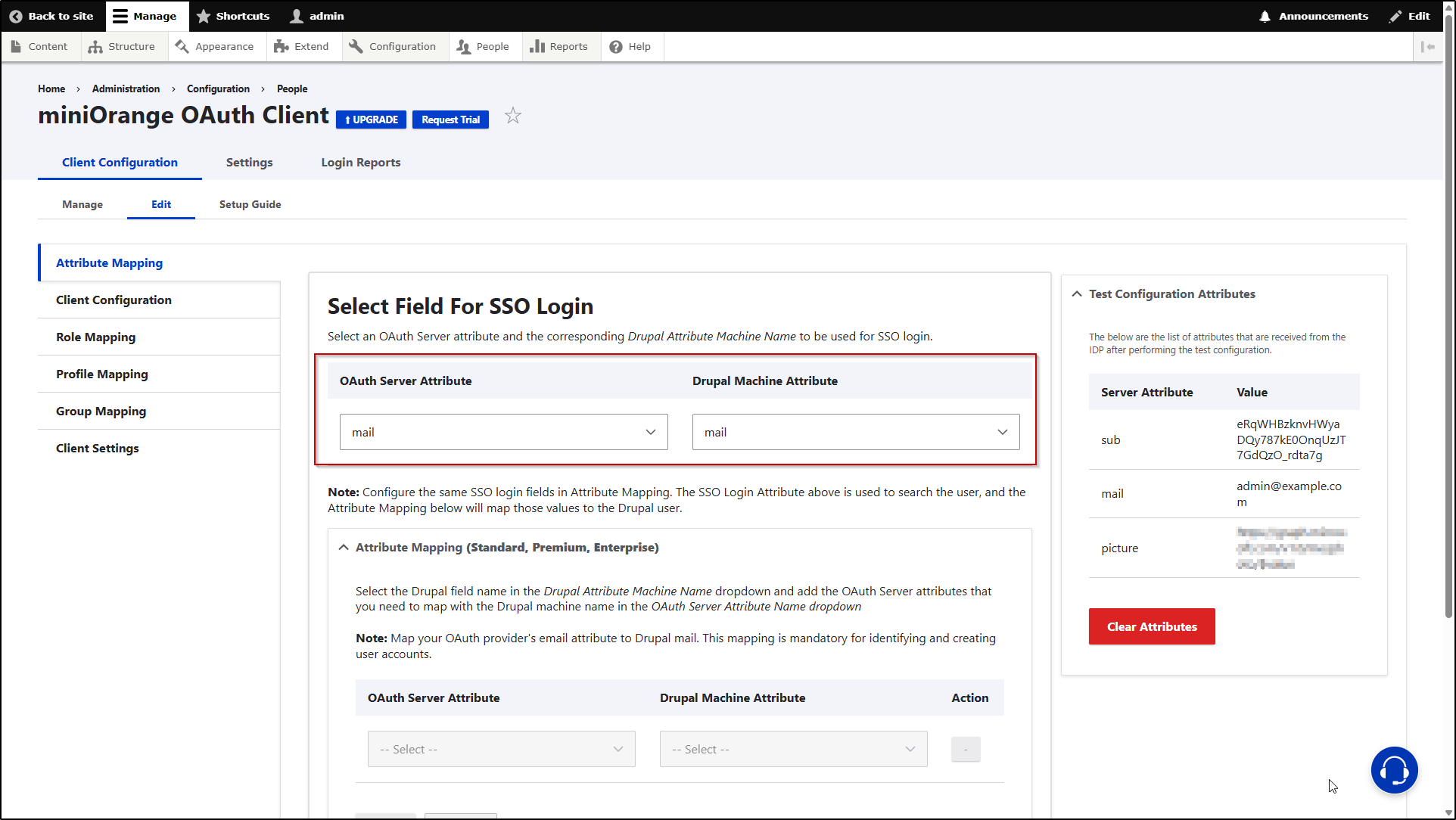This screenshot has width=1456, height=820.
Task: Click the Configuration wrench icon
Action: (355, 46)
